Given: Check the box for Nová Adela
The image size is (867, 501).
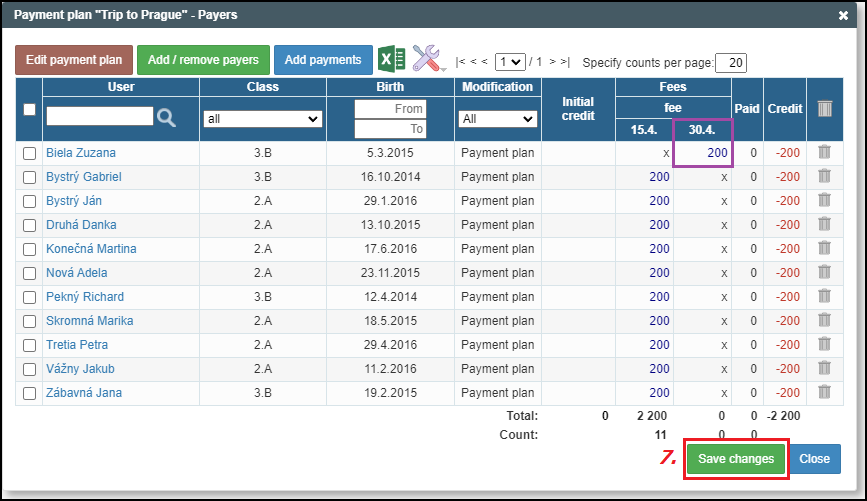Looking at the screenshot, I should 29,273.
